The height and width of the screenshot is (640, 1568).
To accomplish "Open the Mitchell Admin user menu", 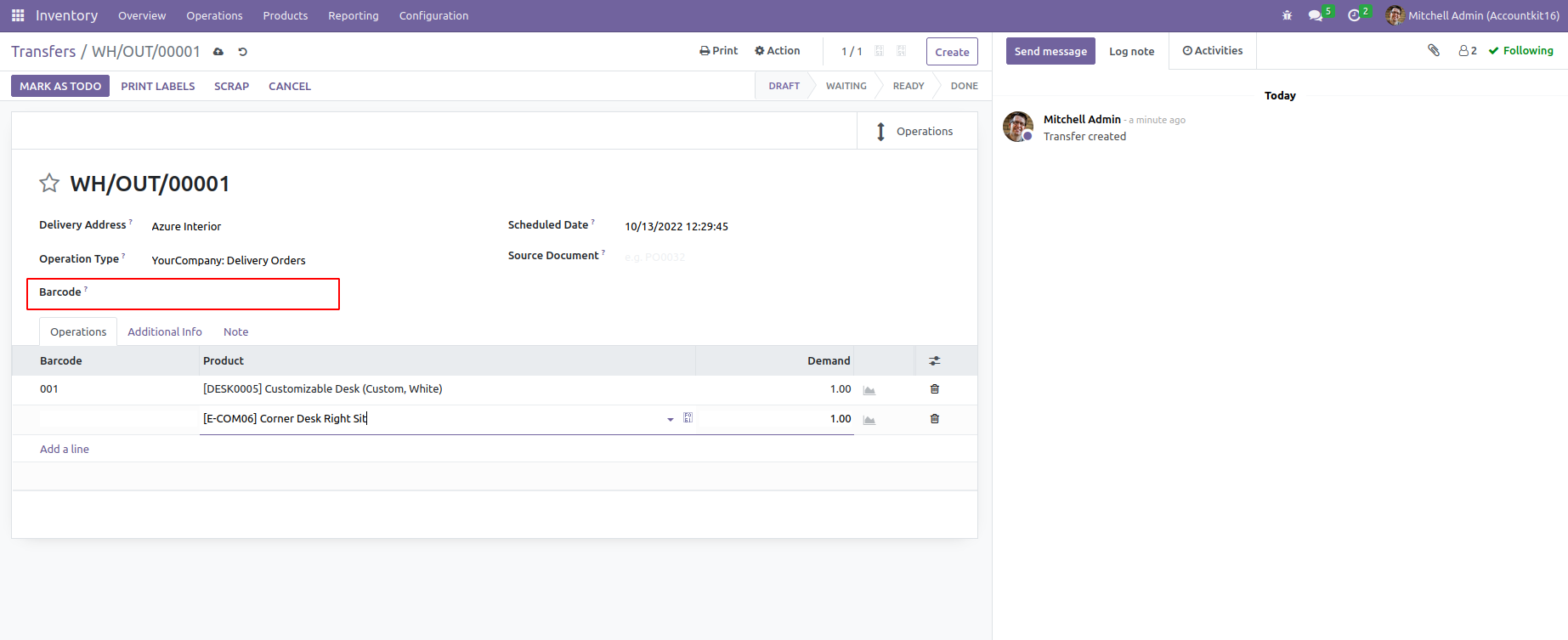I will pyautogui.click(x=1473, y=15).
